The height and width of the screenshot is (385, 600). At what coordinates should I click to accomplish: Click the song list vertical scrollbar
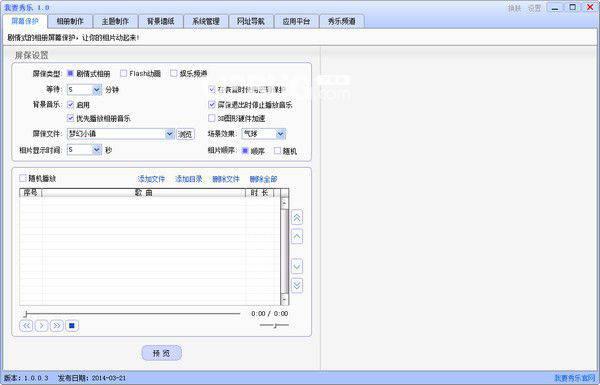tap(284, 251)
